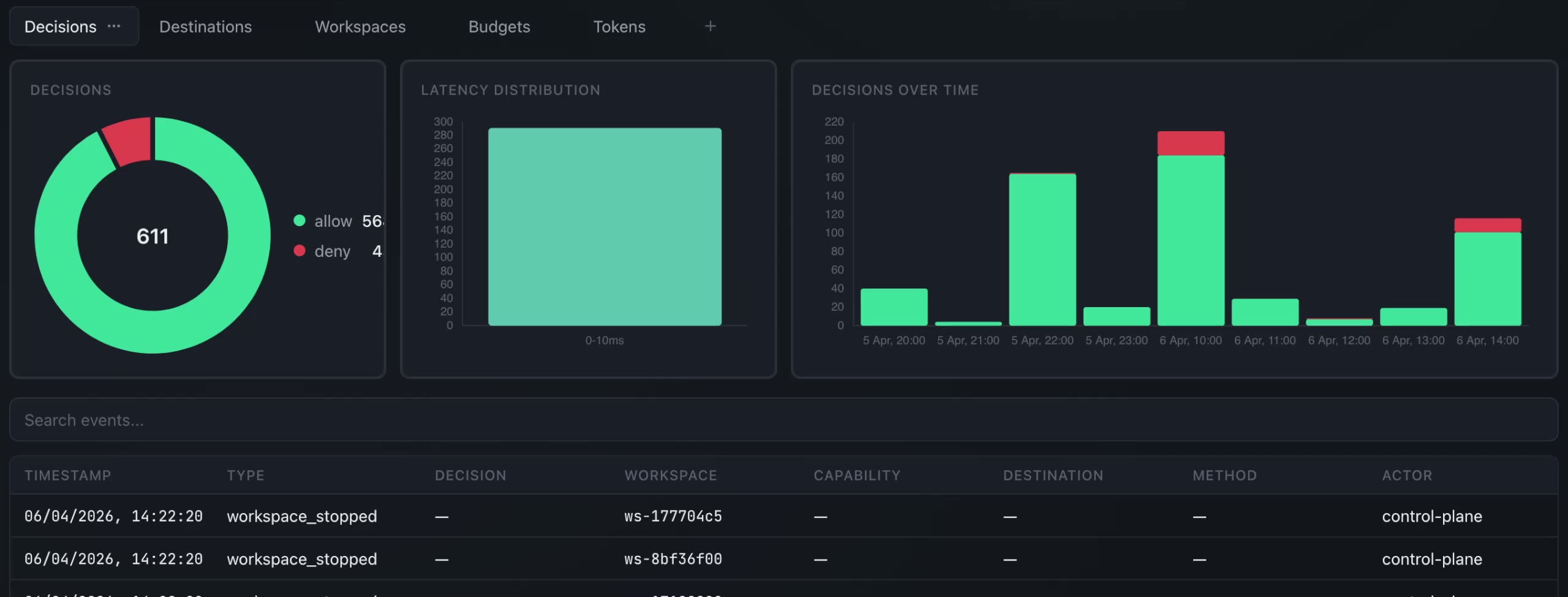Click the Actor column header
This screenshot has height=597, width=1568.
click(1407, 476)
